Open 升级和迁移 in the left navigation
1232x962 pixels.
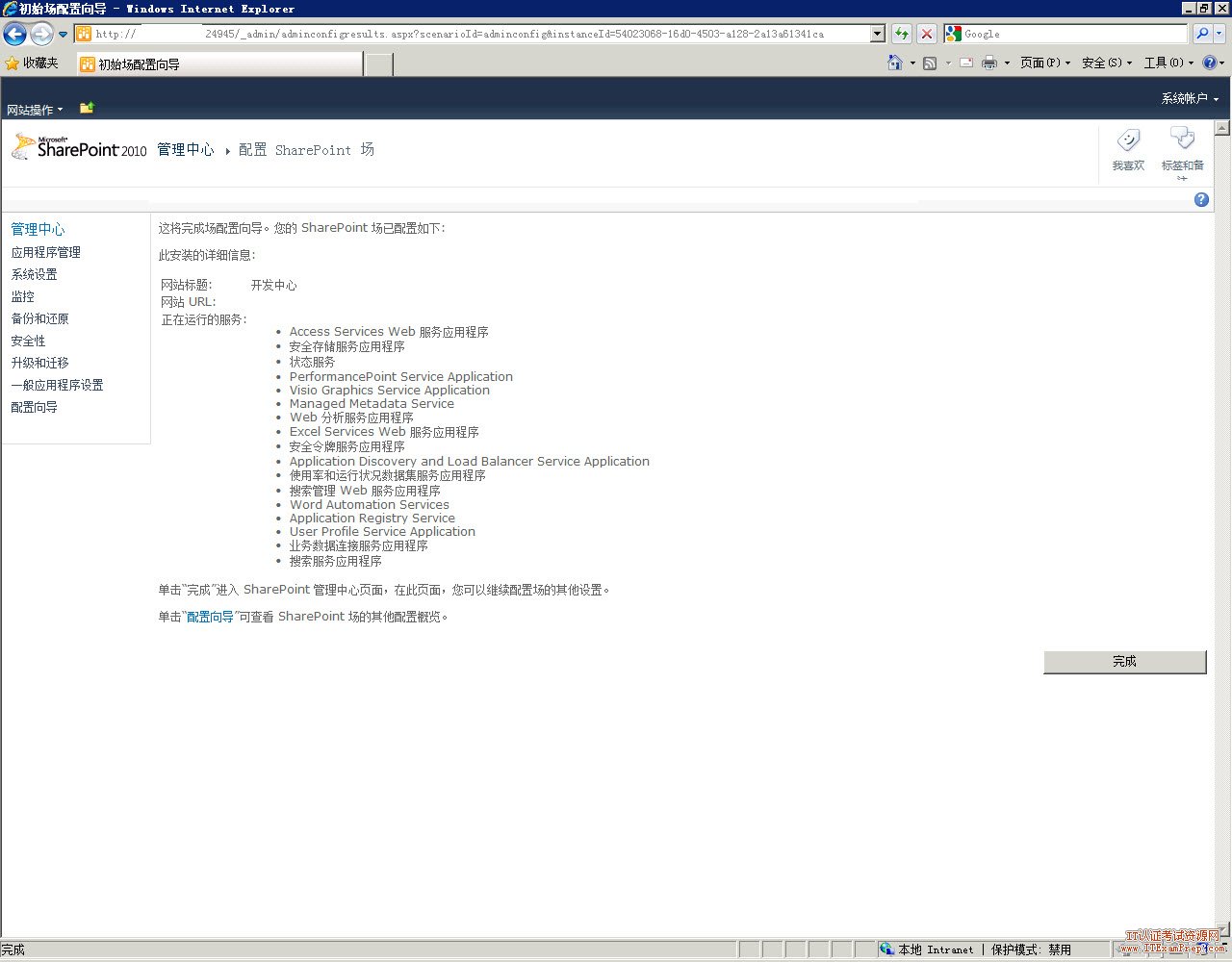pos(39,363)
